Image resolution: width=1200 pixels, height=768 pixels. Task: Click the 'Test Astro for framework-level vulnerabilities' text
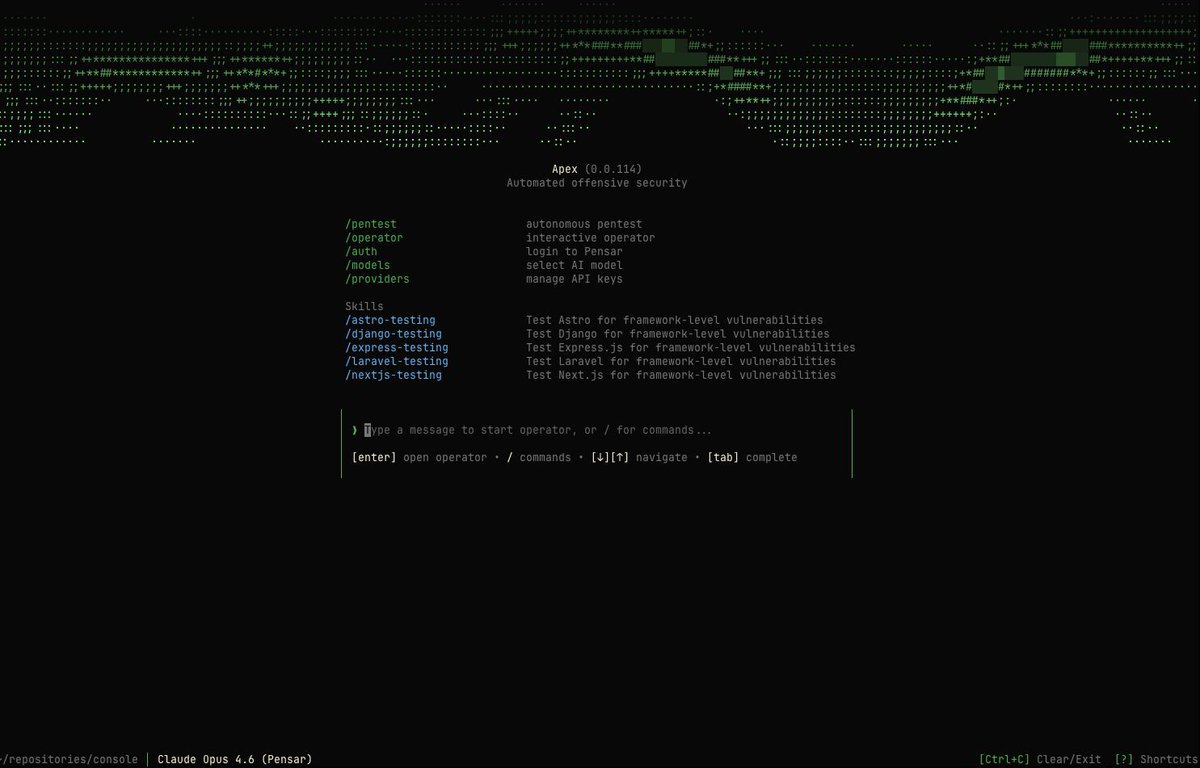[x=675, y=320]
